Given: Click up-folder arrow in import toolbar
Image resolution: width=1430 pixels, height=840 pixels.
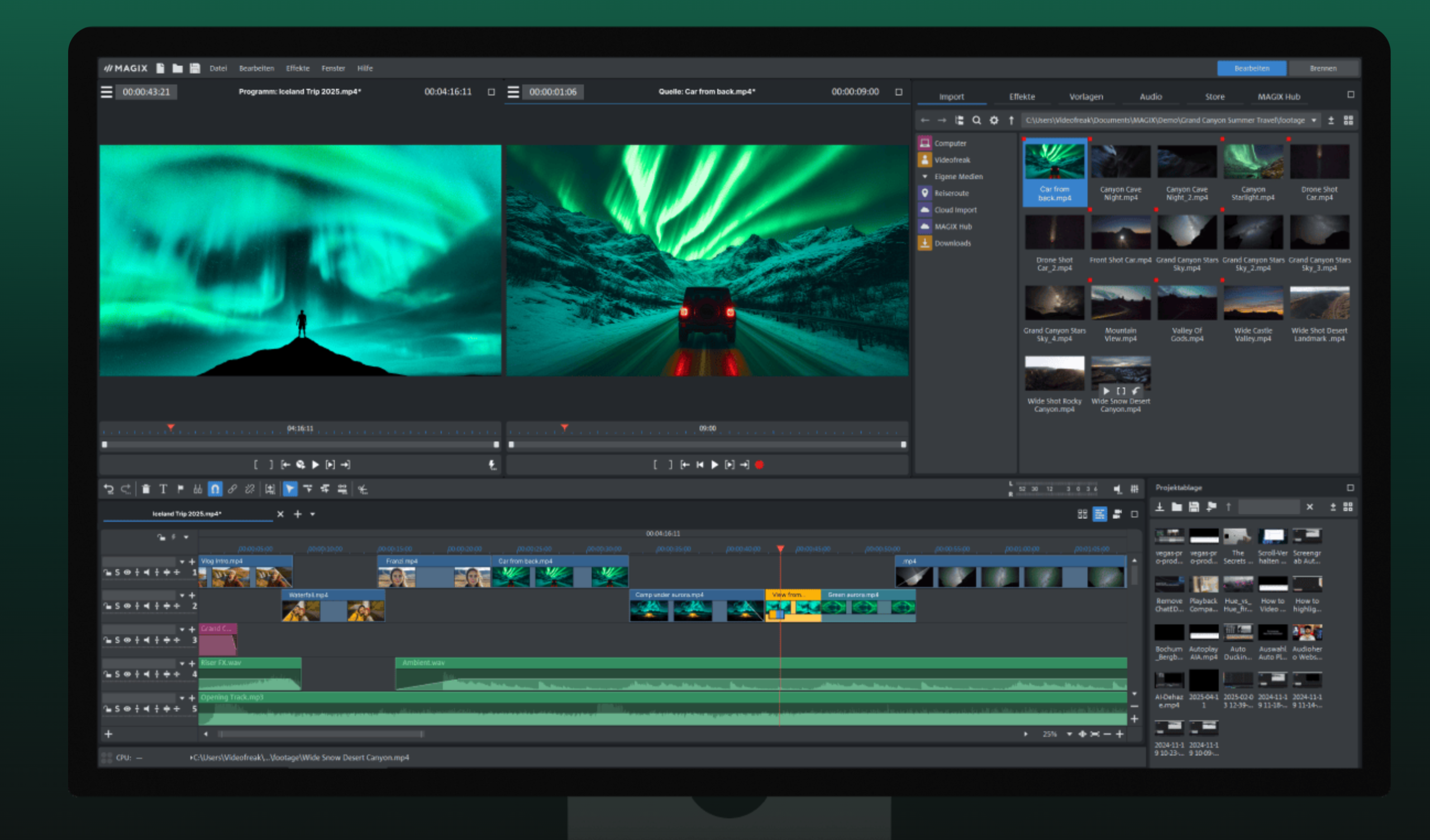Looking at the screenshot, I should (1011, 120).
